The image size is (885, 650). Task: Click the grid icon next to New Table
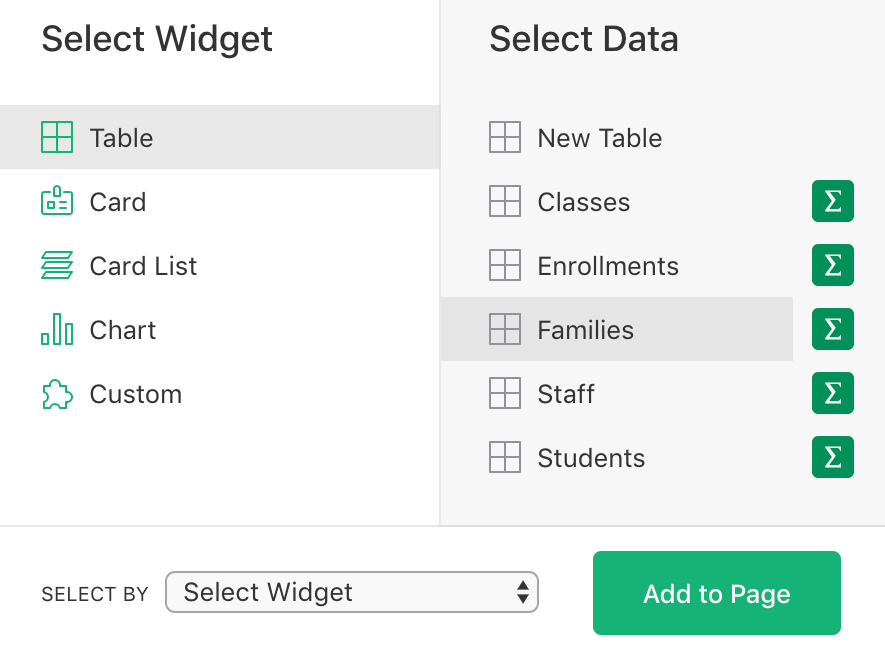[505, 137]
